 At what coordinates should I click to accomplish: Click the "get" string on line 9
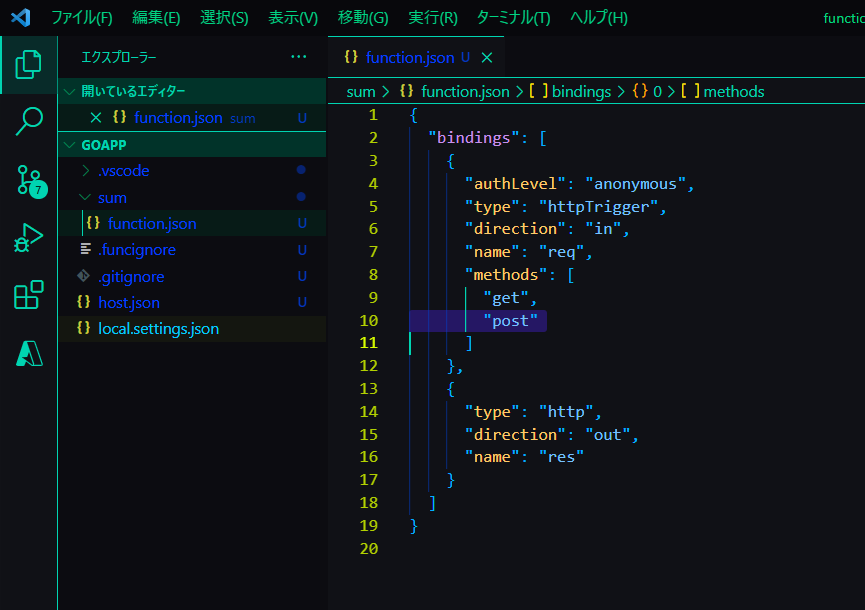coord(506,298)
